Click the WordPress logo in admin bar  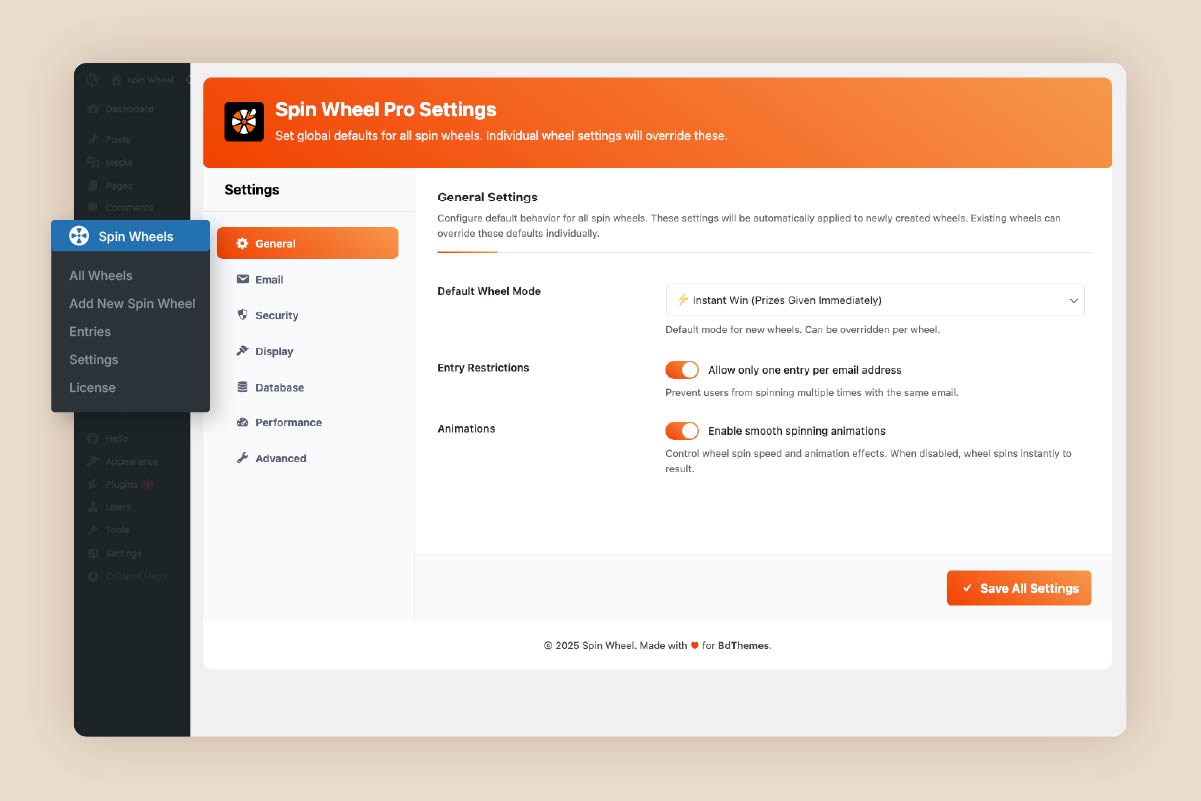point(92,79)
